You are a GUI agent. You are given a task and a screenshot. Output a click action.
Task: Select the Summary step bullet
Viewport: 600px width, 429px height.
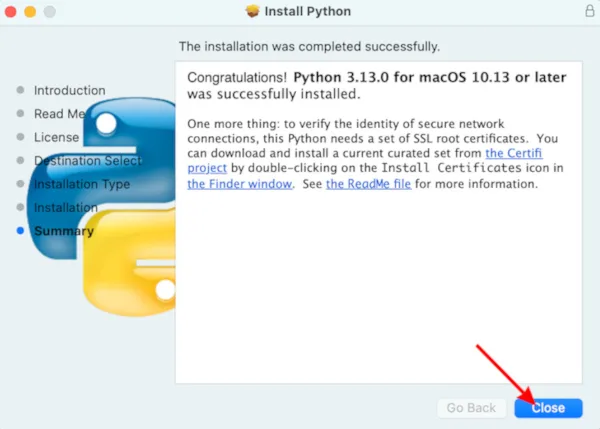tap(20, 230)
